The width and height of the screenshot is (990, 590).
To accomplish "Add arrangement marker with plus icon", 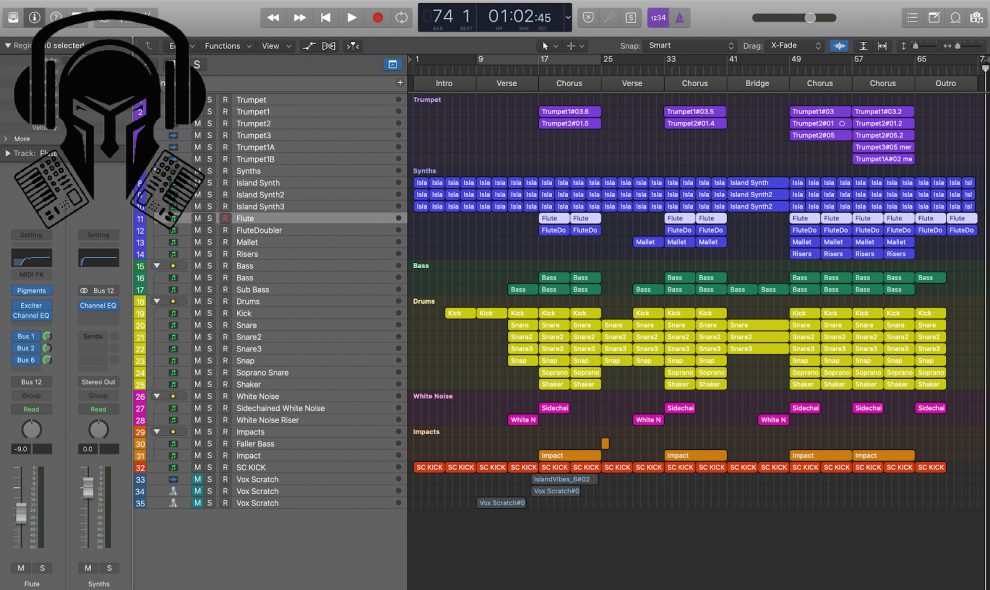I will [x=400, y=83].
